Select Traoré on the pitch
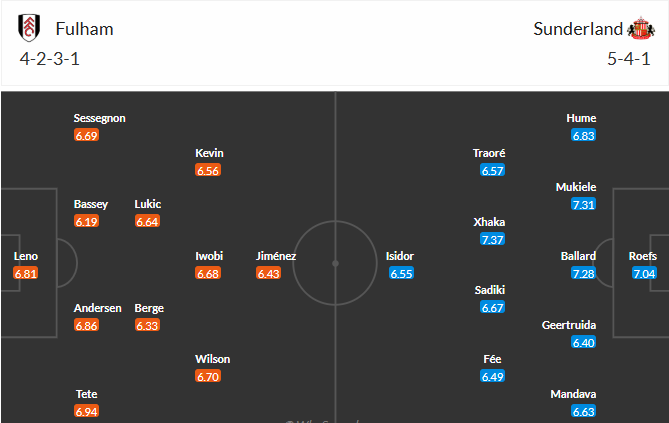 pyautogui.click(x=489, y=153)
